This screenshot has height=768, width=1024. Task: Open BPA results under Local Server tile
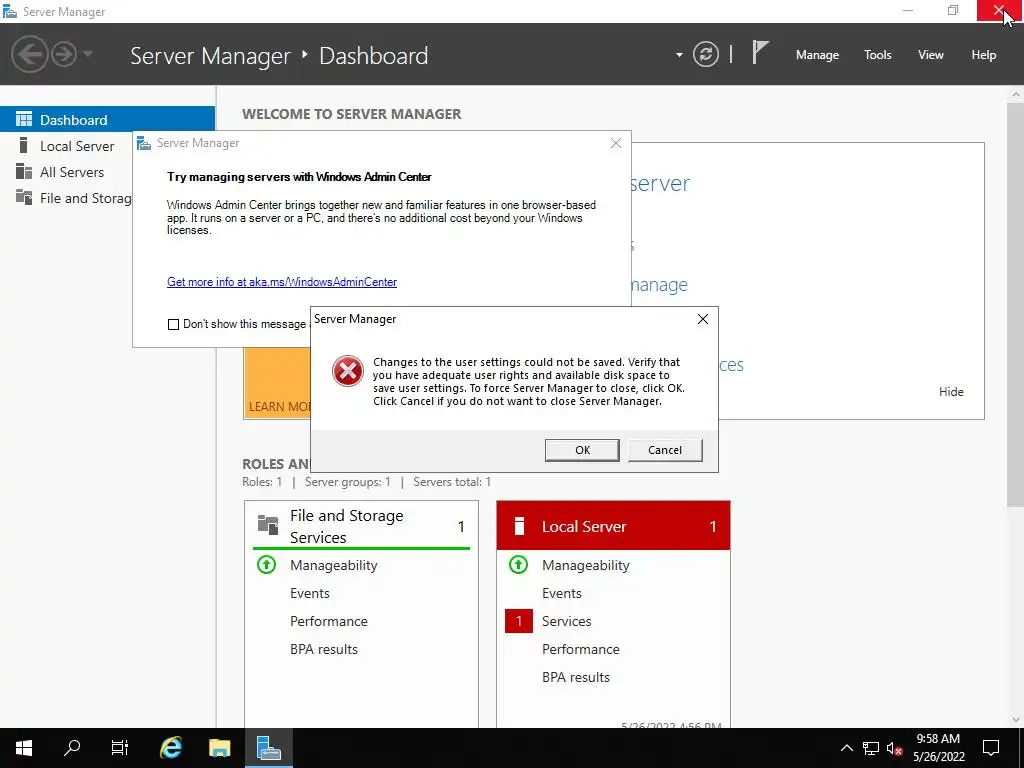click(576, 677)
